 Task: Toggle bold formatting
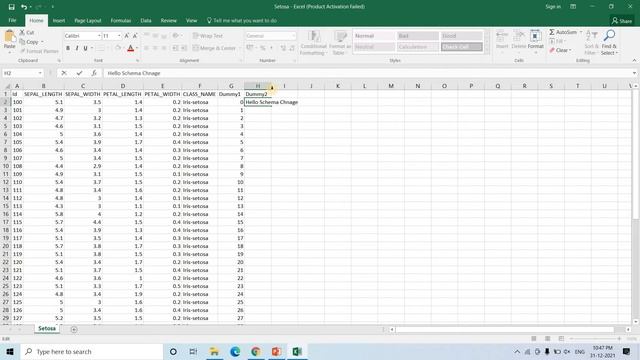[68, 48]
